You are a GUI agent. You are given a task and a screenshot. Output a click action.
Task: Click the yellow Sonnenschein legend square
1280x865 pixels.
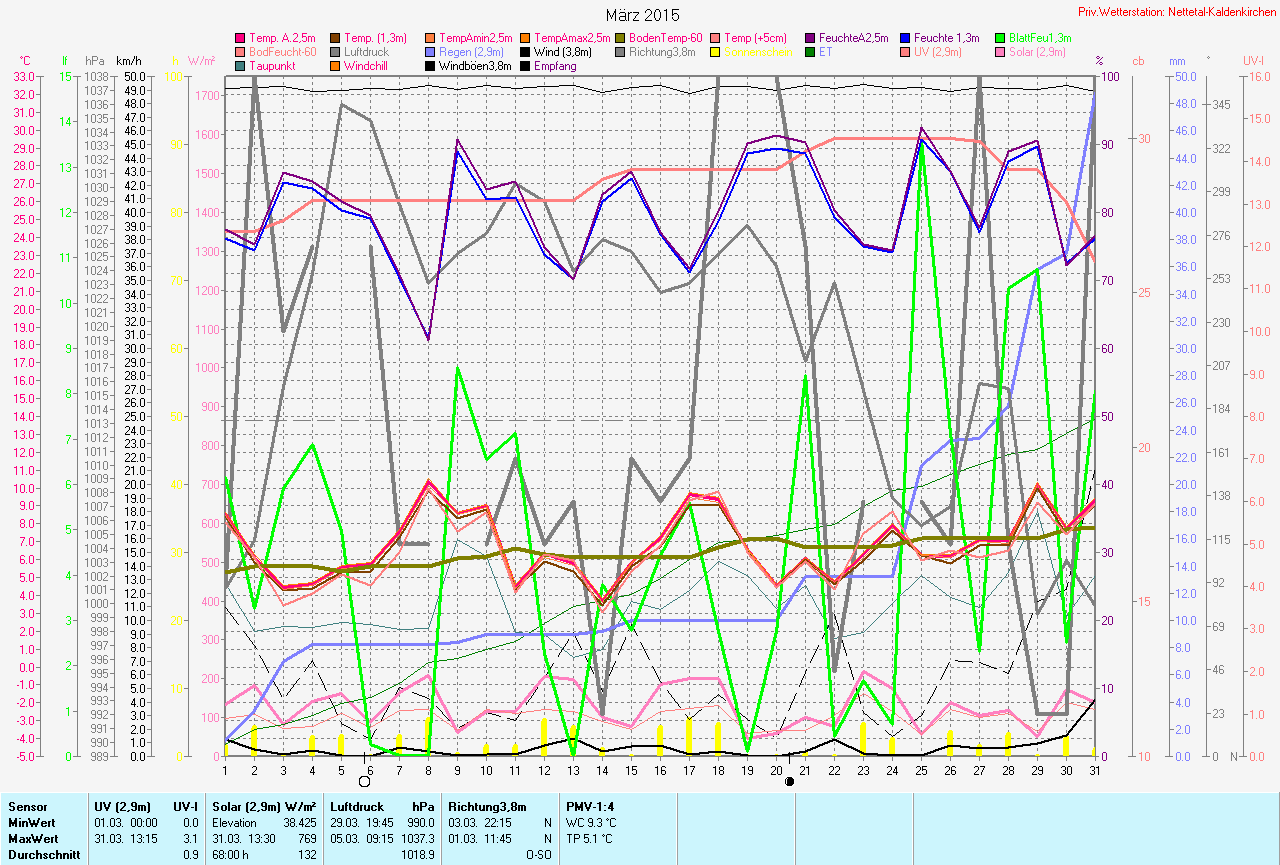pyautogui.click(x=716, y=52)
